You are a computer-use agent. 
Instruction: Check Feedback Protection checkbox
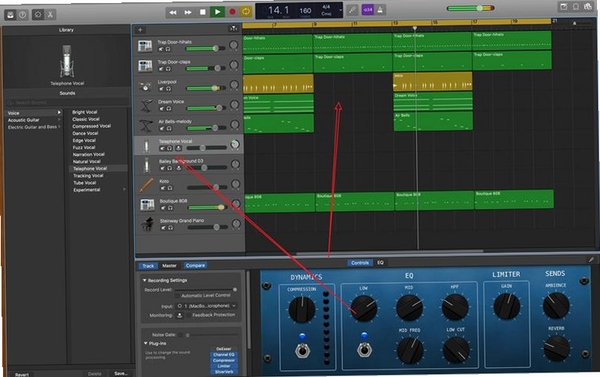click(x=188, y=315)
